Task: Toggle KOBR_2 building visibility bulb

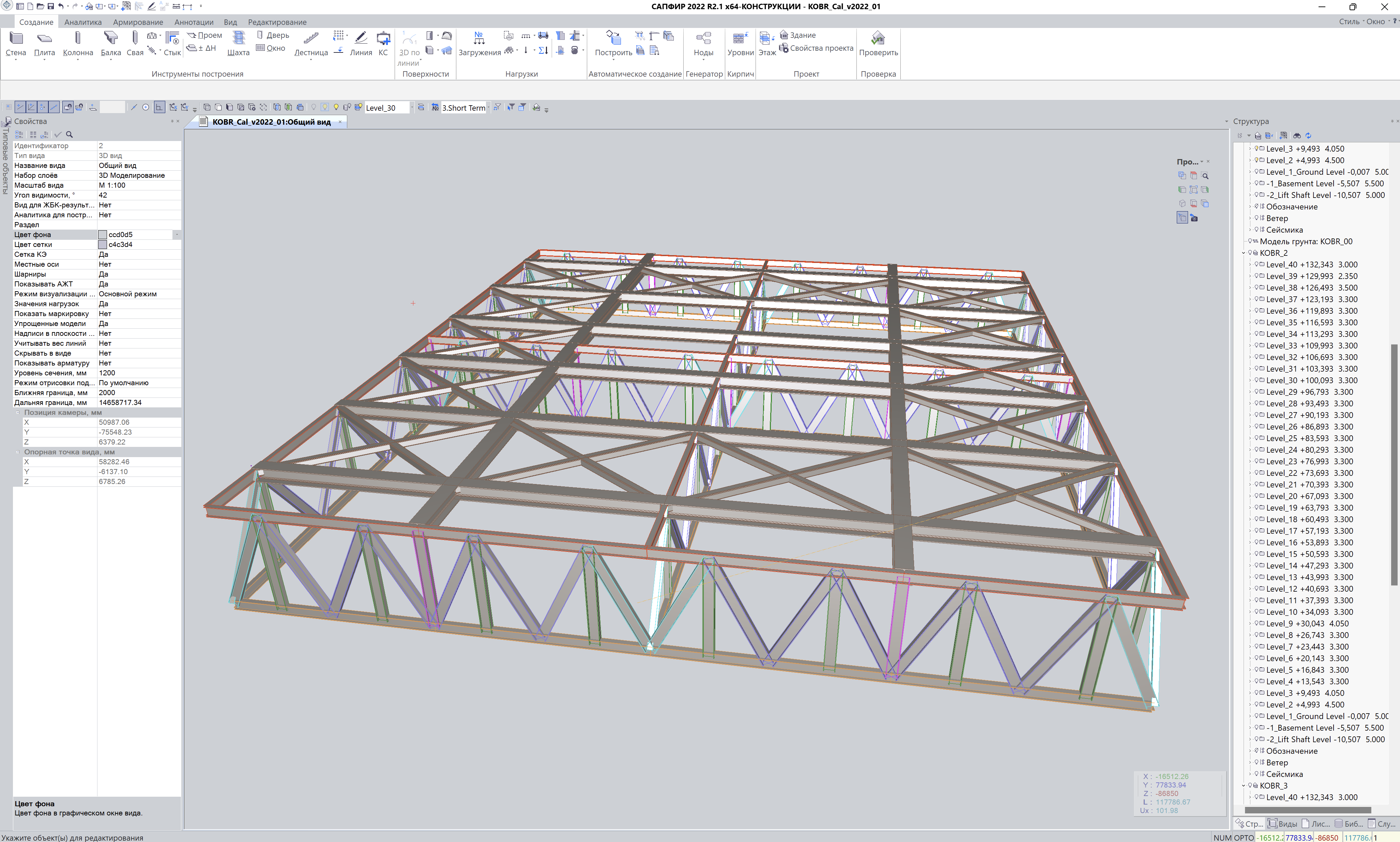Action: 1250,252
